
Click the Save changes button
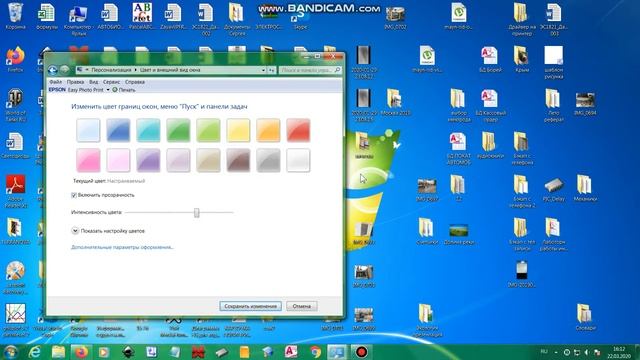[x=250, y=306]
